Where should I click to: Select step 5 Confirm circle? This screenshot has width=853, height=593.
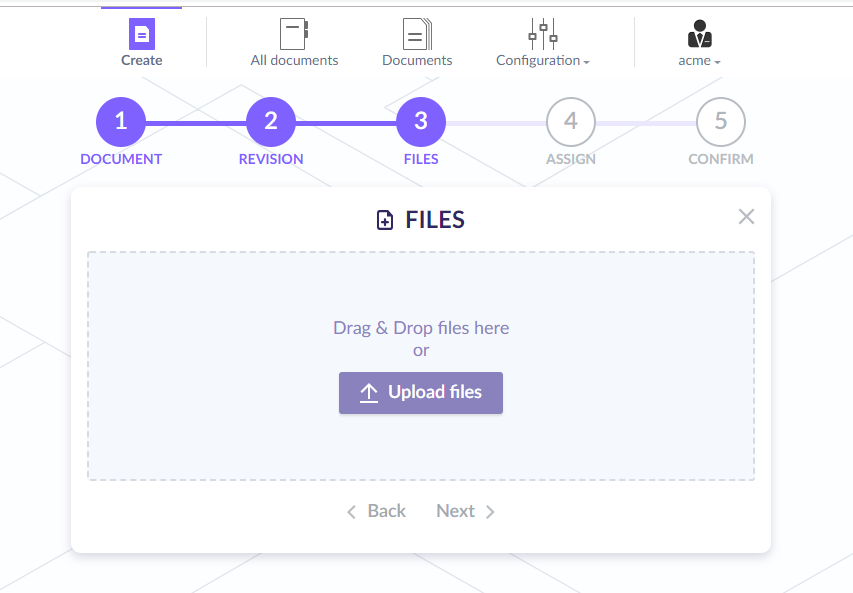click(x=721, y=122)
